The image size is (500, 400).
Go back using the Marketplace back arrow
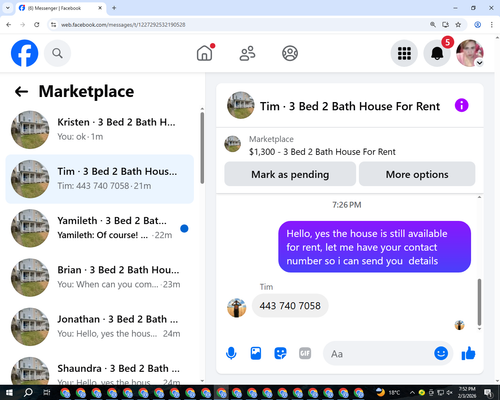tap(21, 91)
